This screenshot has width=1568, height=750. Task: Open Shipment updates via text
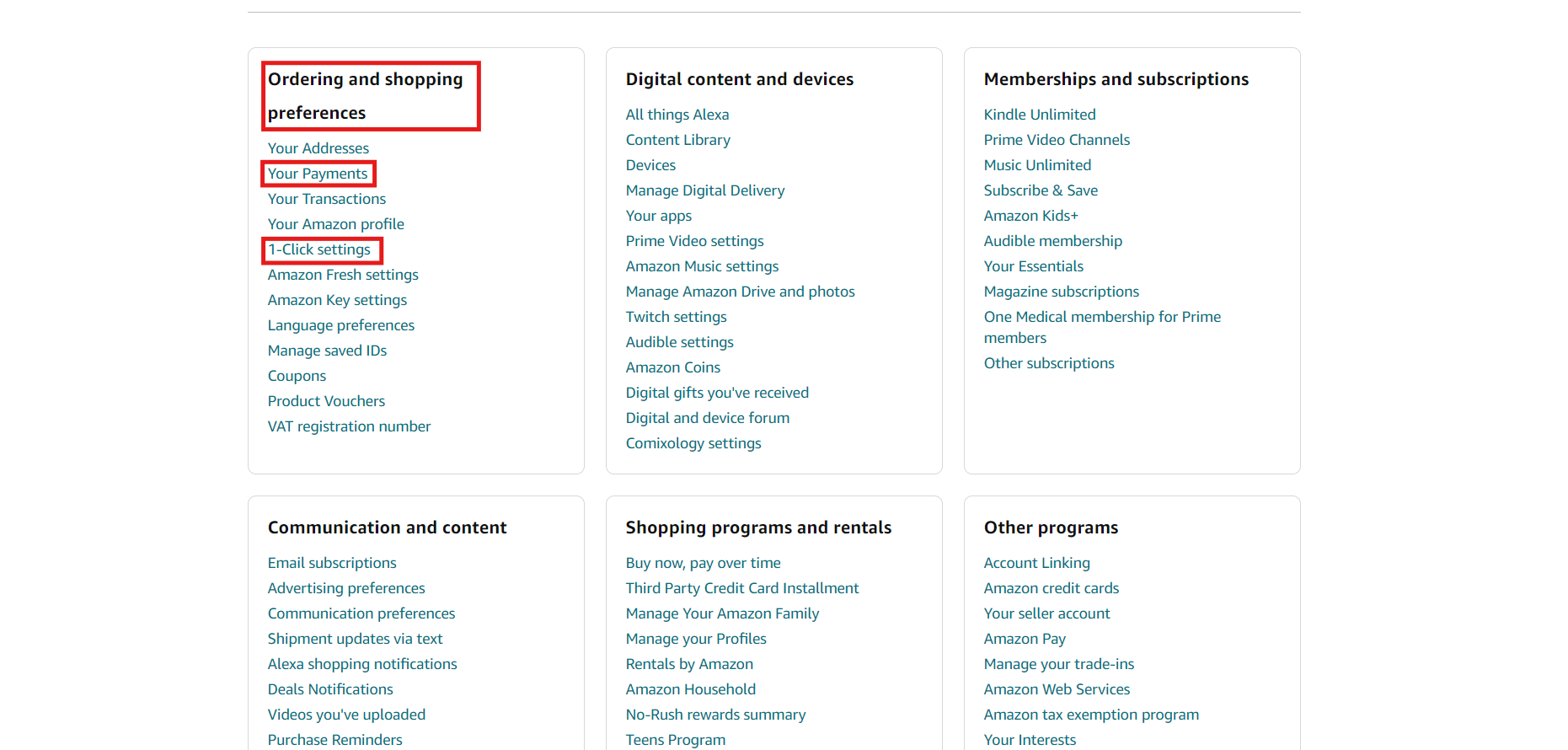pos(355,639)
